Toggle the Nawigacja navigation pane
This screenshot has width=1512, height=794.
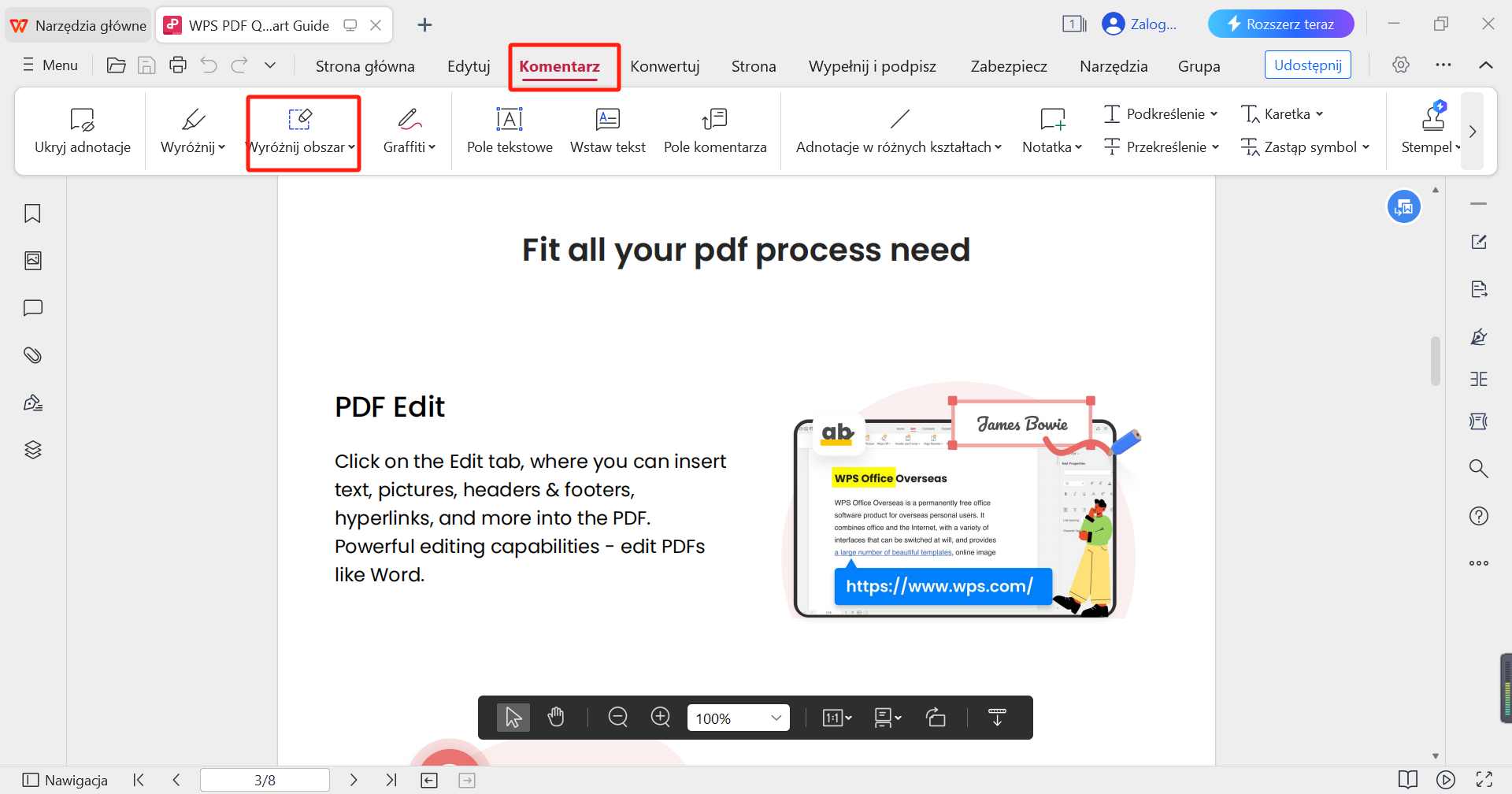pyautogui.click(x=65, y=780)
